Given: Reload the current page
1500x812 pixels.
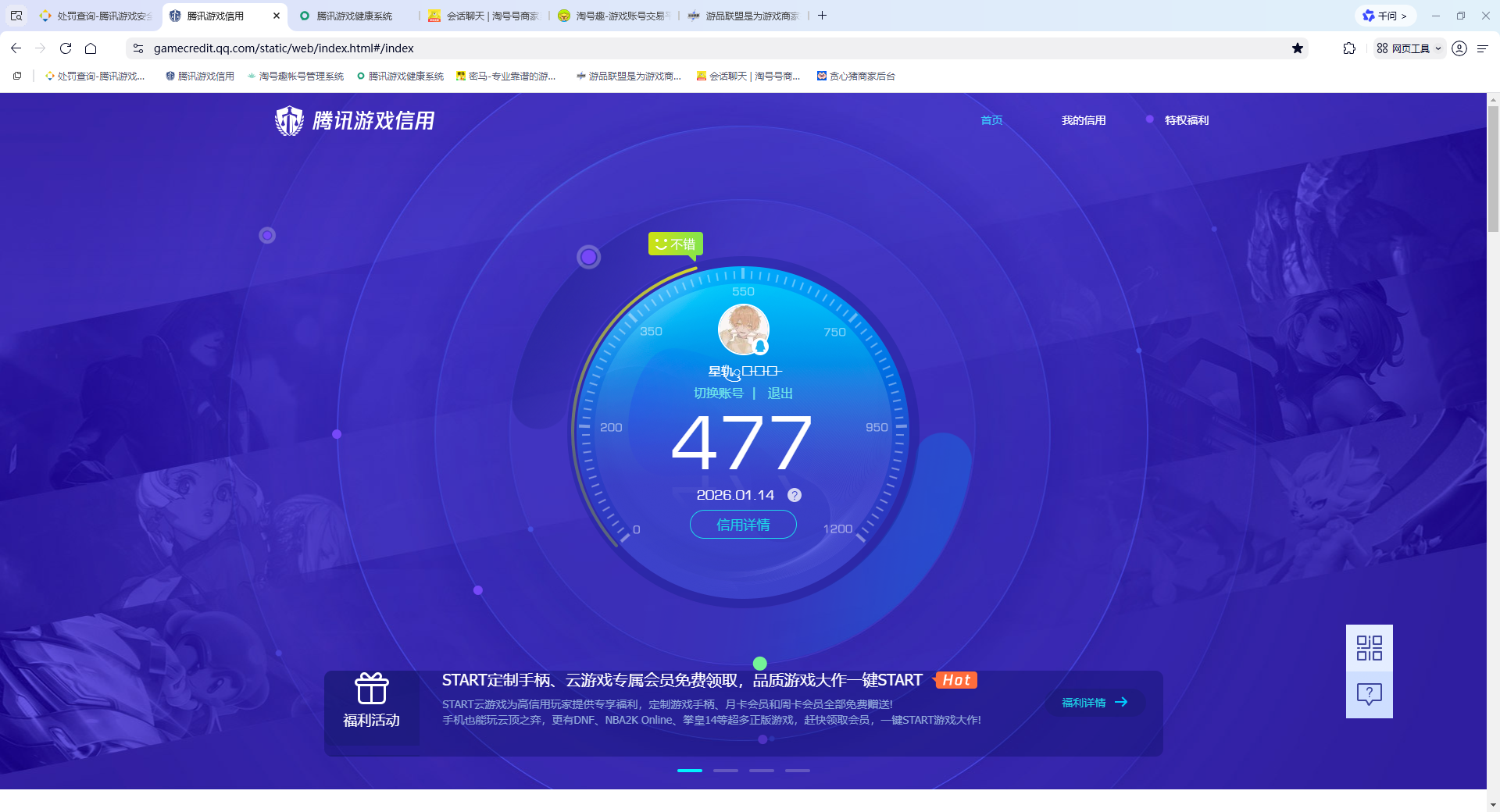Looking at the screenshot, I should 66,48.
